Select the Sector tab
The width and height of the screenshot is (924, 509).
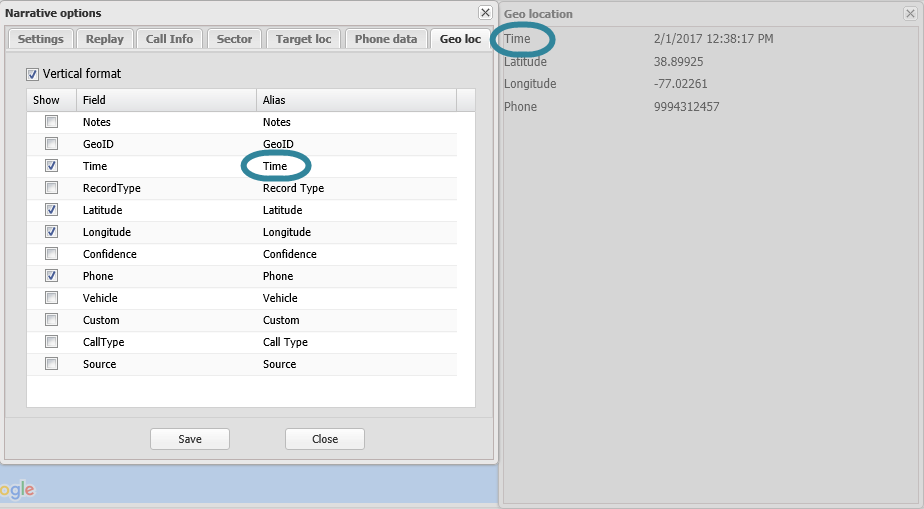click(235, 39)
